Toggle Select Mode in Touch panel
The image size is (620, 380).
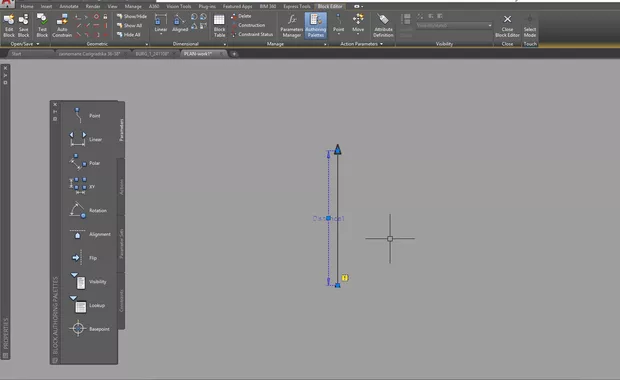(x=530, y=25)
